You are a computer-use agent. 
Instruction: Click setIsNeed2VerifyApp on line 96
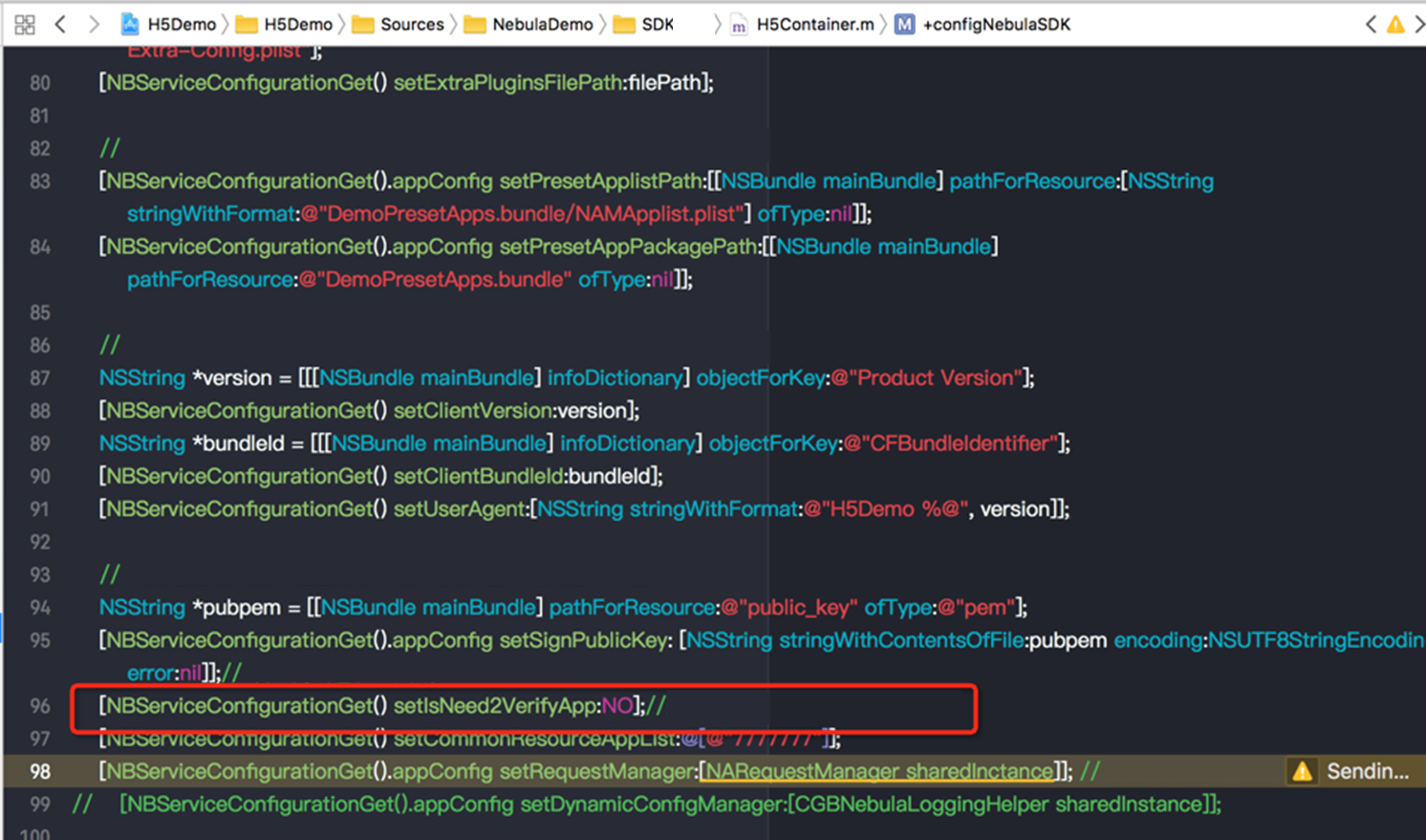point(495,706)
